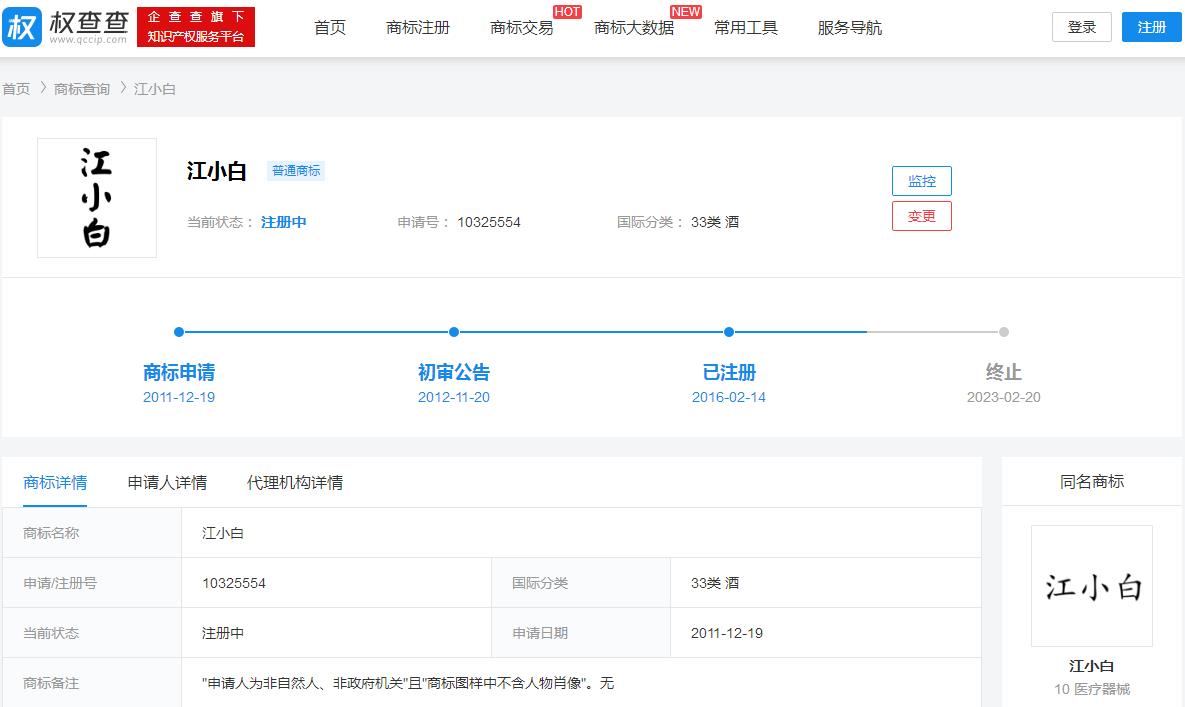Screen dimensions: 1185x707
Task: Click the 权查查 logo icon
Action: click(x=20, y=26)
